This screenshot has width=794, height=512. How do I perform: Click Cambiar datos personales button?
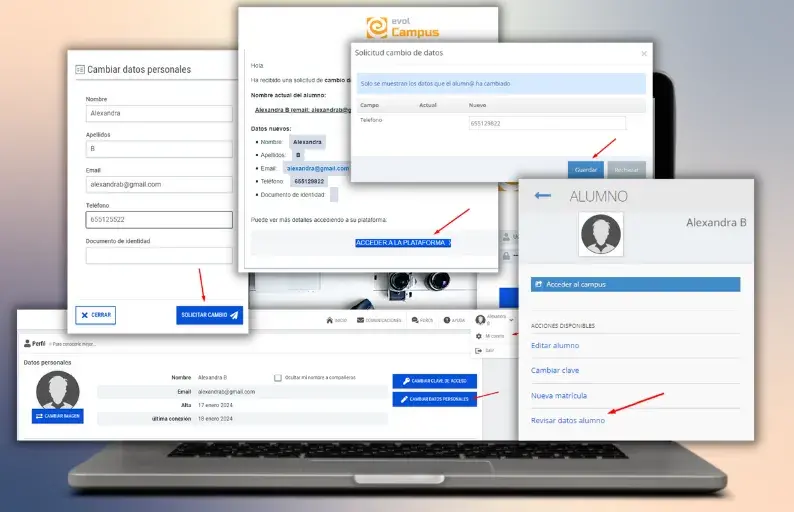[x=434, y=399]
